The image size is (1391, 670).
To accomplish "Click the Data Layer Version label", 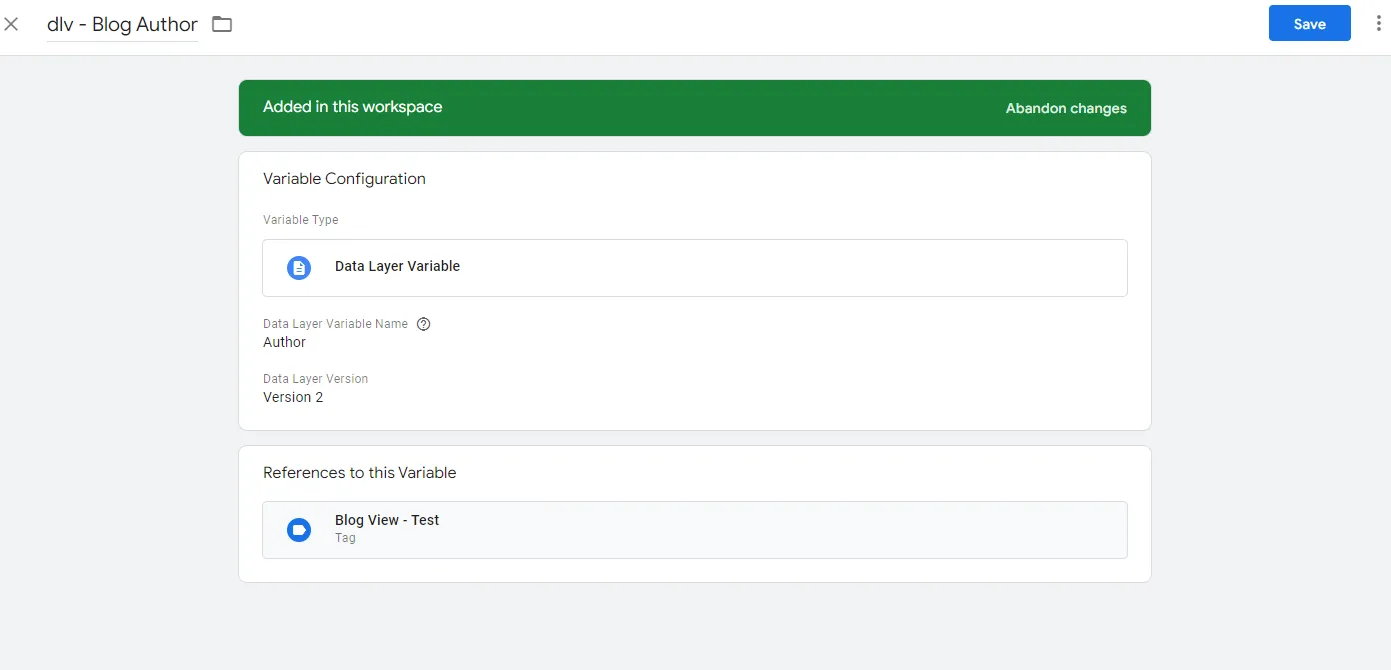I will point(315,379).
